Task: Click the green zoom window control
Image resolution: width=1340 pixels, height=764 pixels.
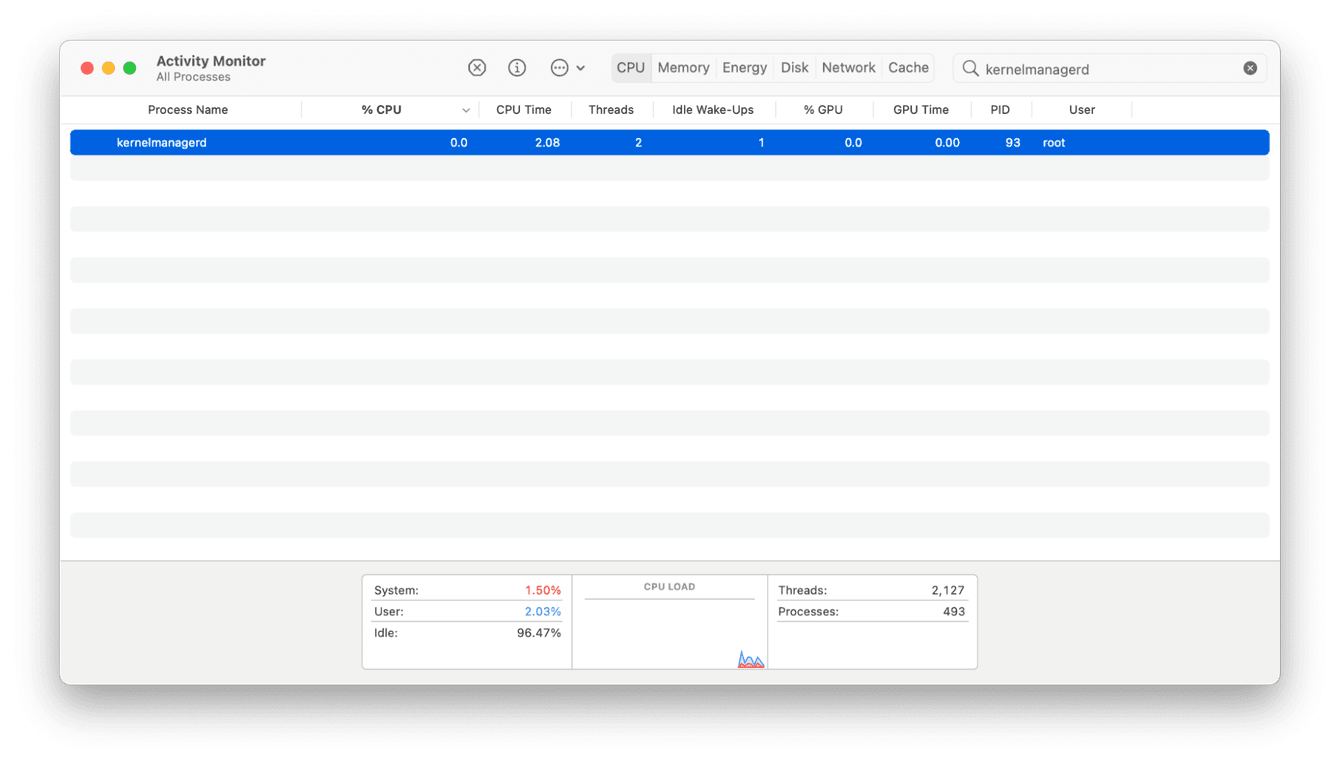Action: tap(129, 67)
